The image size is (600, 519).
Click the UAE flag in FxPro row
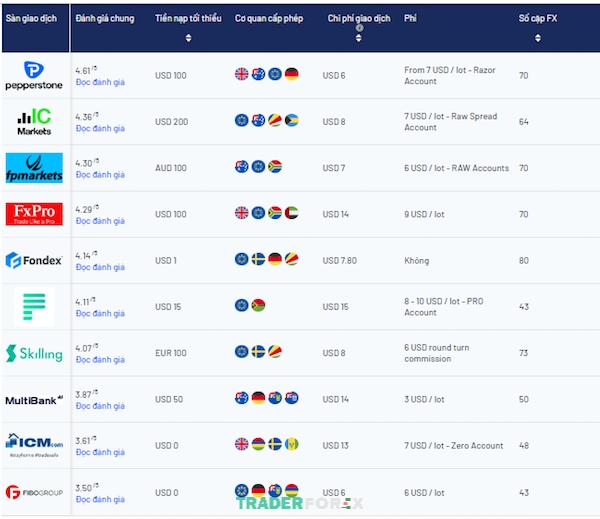click(292, 213)
